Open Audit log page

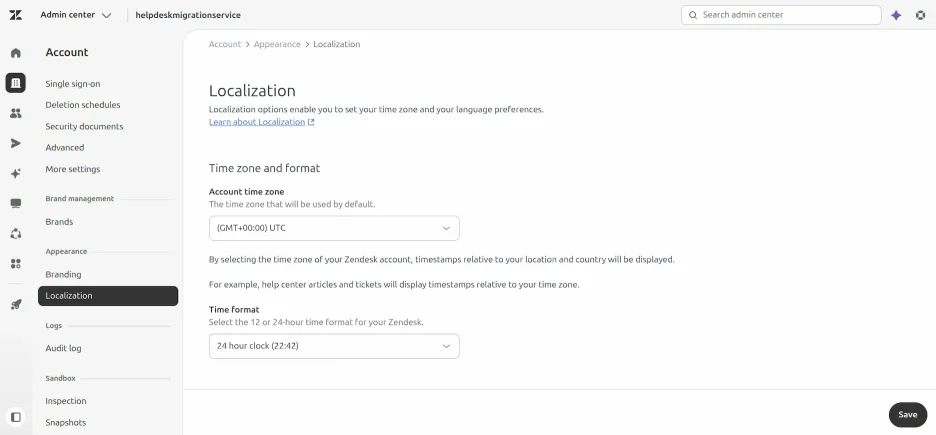tap(63, 348)
